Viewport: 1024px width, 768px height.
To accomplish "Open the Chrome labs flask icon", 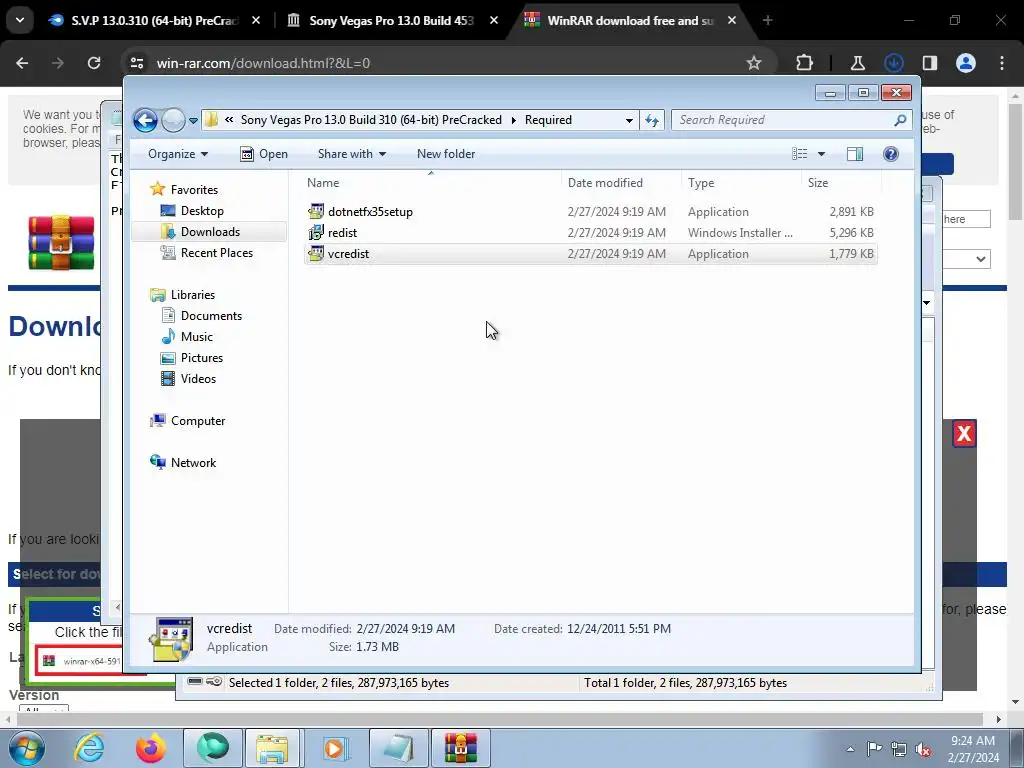I will [x=857, y=63].
